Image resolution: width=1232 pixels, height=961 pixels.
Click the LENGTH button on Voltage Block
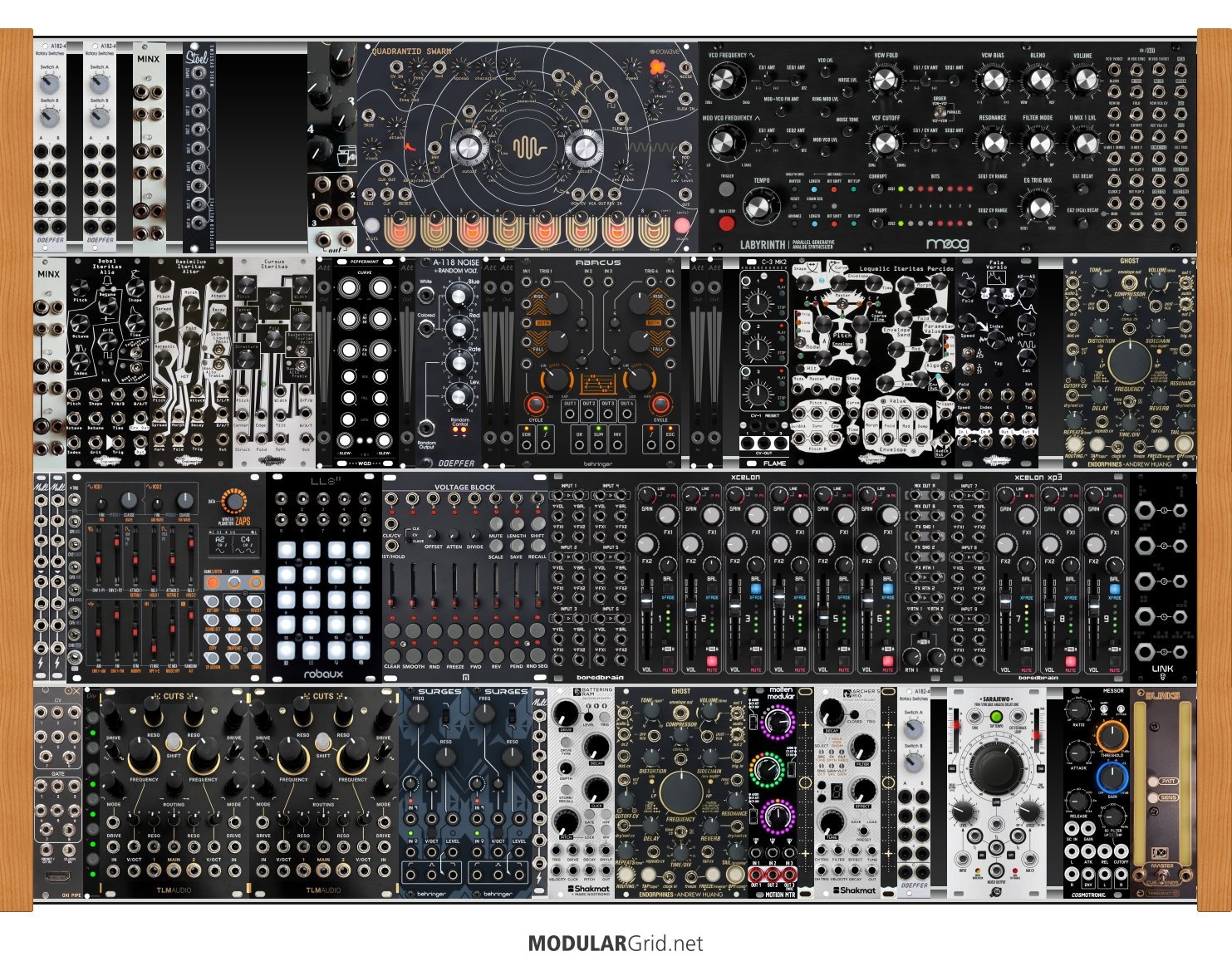pos(517,525)
